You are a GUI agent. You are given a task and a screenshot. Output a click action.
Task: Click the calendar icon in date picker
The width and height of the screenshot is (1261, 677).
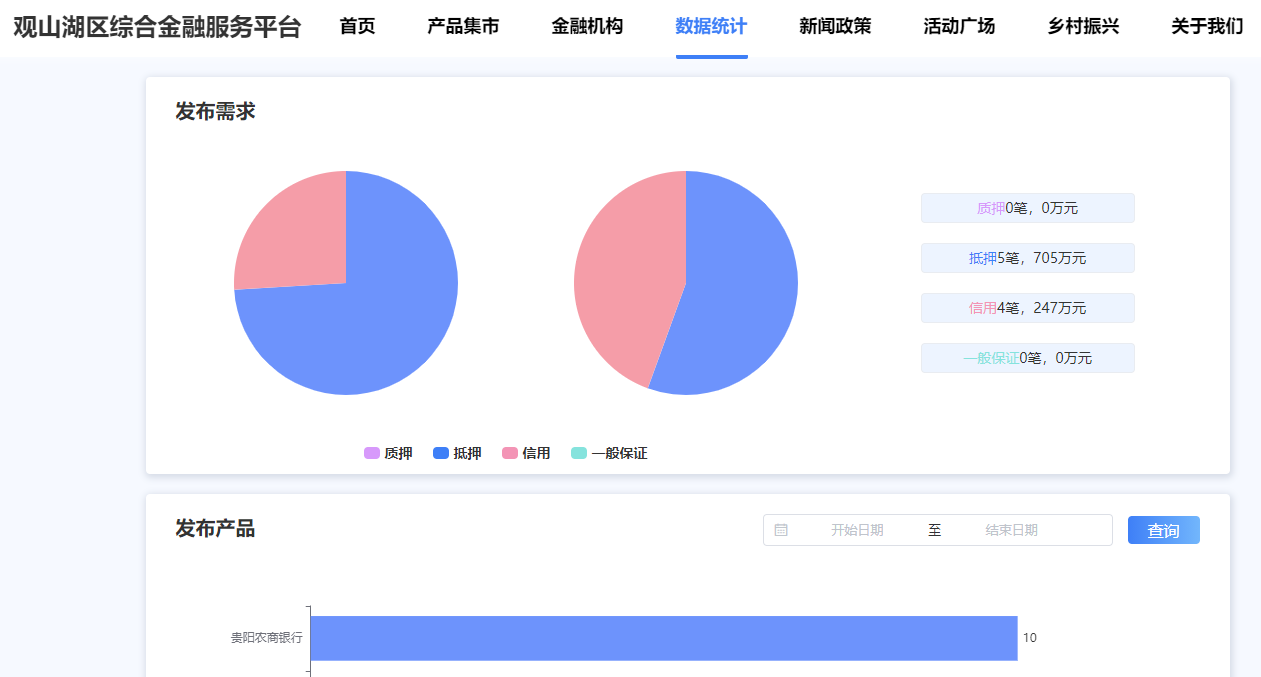coord(781,530)
